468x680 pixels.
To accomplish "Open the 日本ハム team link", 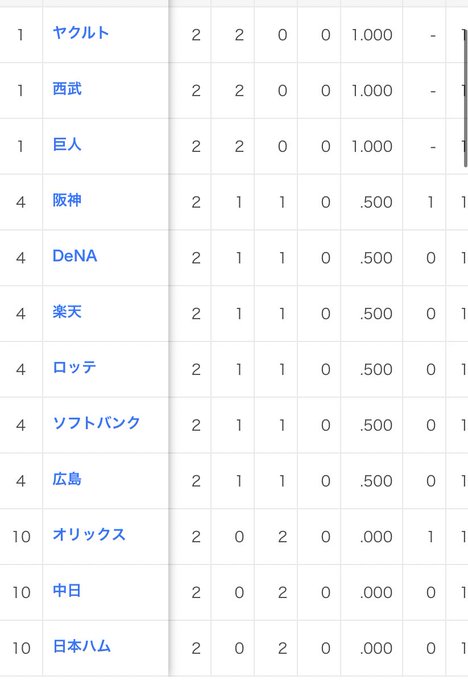I will click(x=82, y=646).
